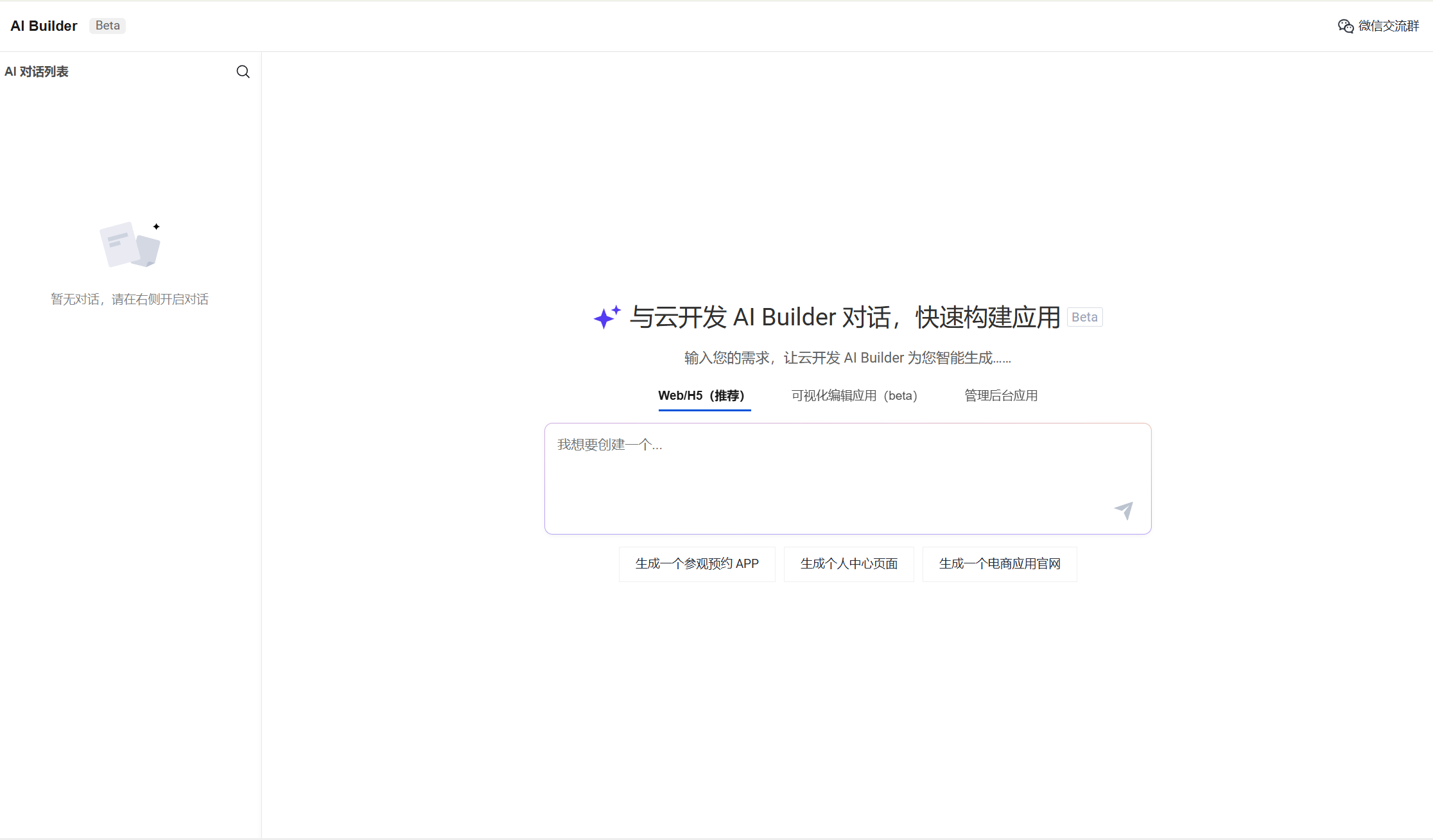The image size is (1433, 840).
Task: Click the 与云开发 AI Builder 对话 headline
Action: tap(845, 317)
